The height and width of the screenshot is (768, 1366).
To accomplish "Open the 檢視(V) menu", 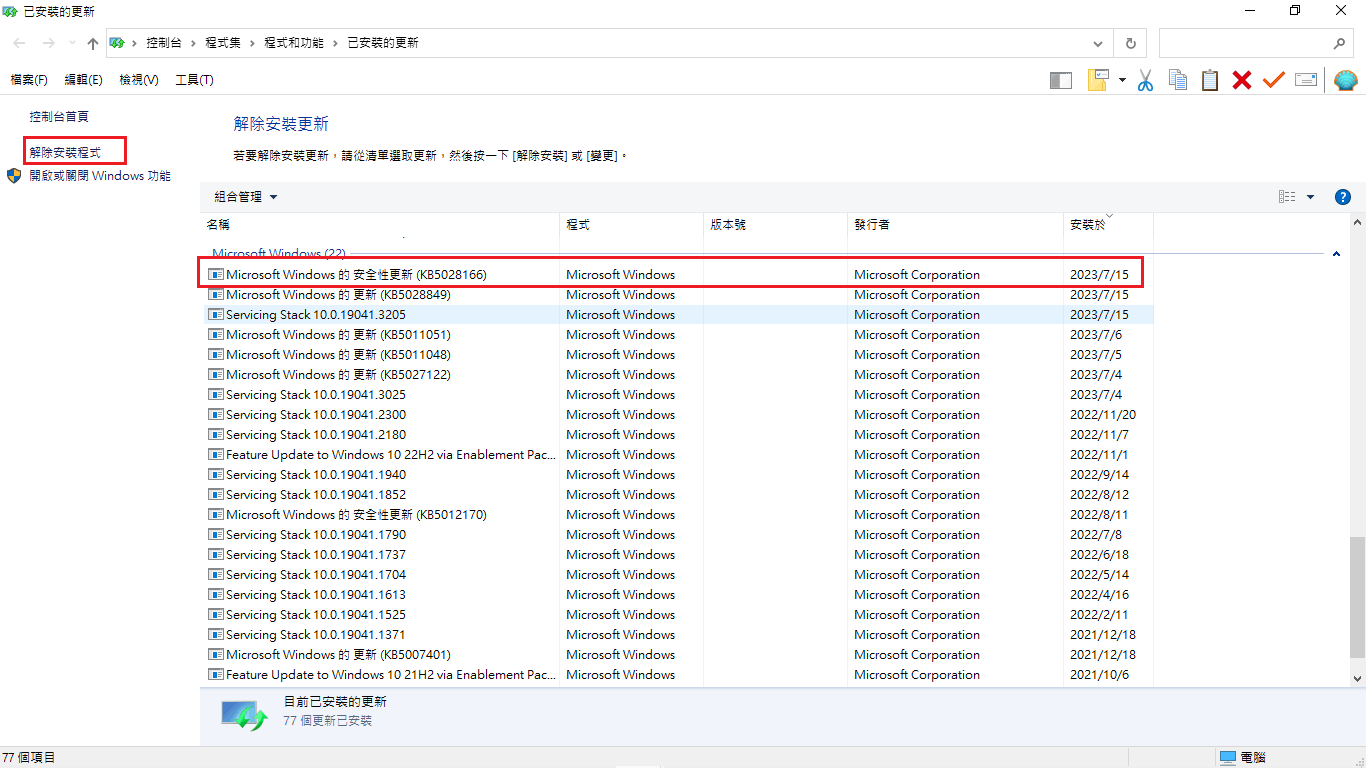I will [138, 80].
